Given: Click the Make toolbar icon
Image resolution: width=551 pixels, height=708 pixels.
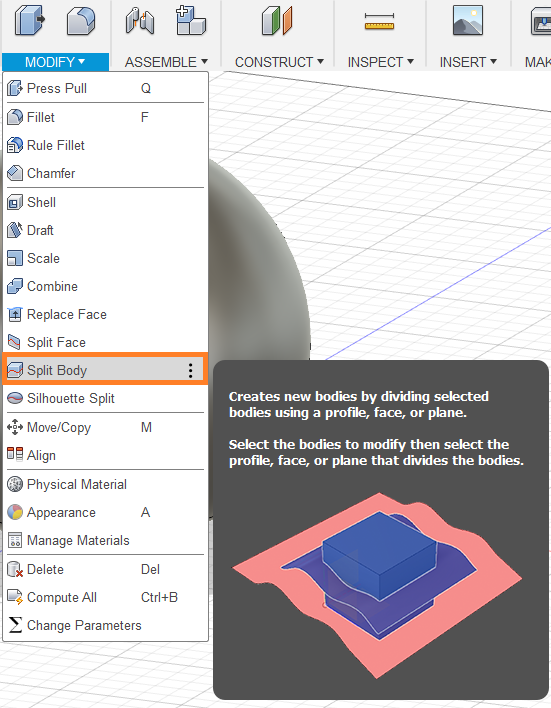Looking at the screenshot, I should [541, 21].
